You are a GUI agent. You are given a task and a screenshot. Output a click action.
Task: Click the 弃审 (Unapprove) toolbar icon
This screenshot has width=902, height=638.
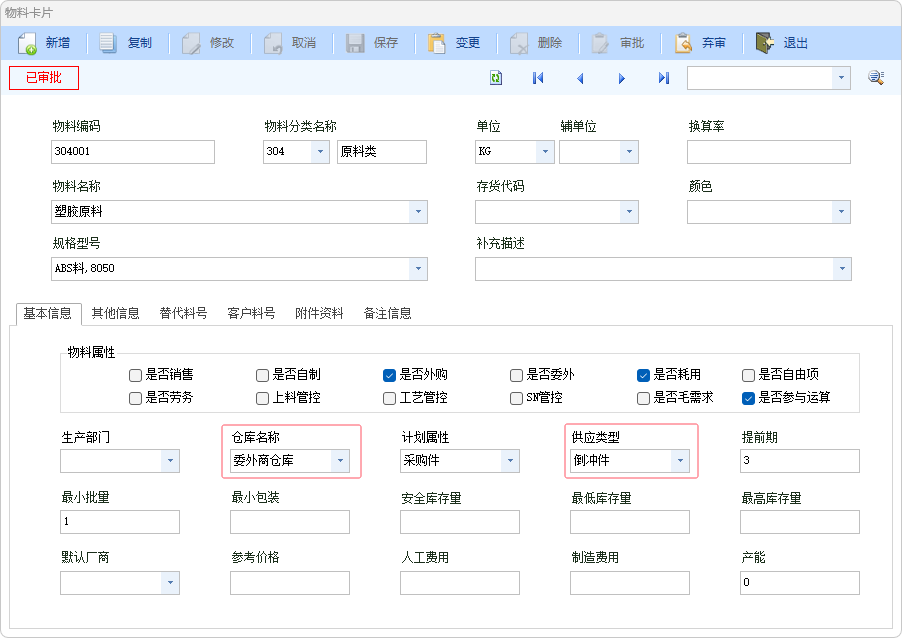[x=684, y=43]
